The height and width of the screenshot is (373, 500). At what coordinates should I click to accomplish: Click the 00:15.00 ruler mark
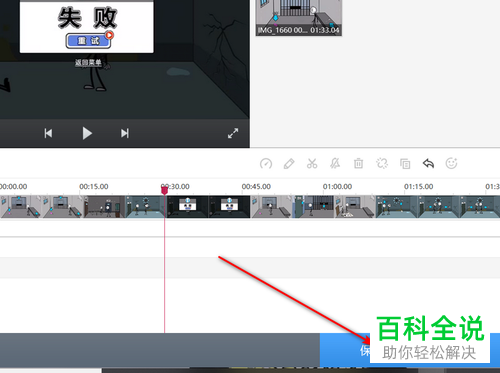(x=94, y=187)
